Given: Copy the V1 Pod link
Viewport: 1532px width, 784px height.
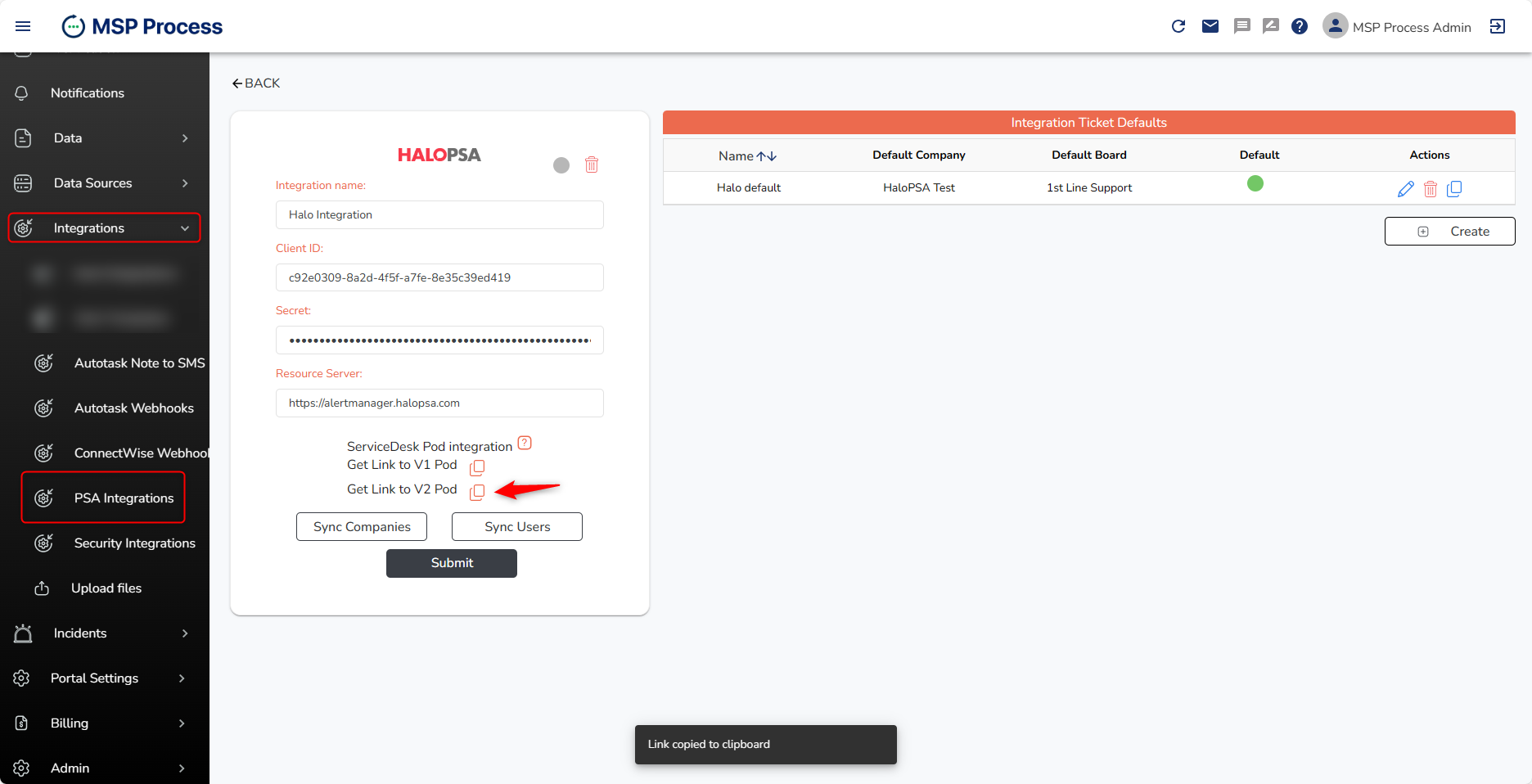Looking at the screenshot, I should [x=477, y=467].
